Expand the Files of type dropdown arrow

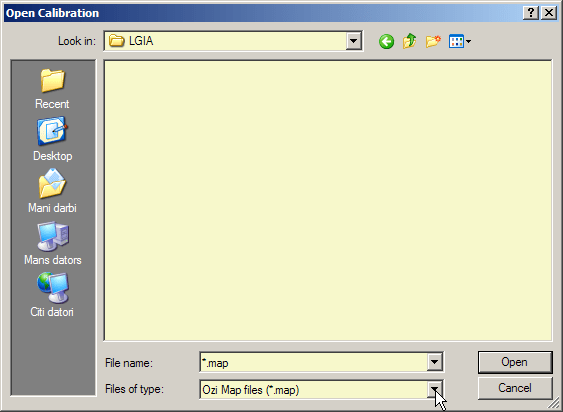[434, 389]
